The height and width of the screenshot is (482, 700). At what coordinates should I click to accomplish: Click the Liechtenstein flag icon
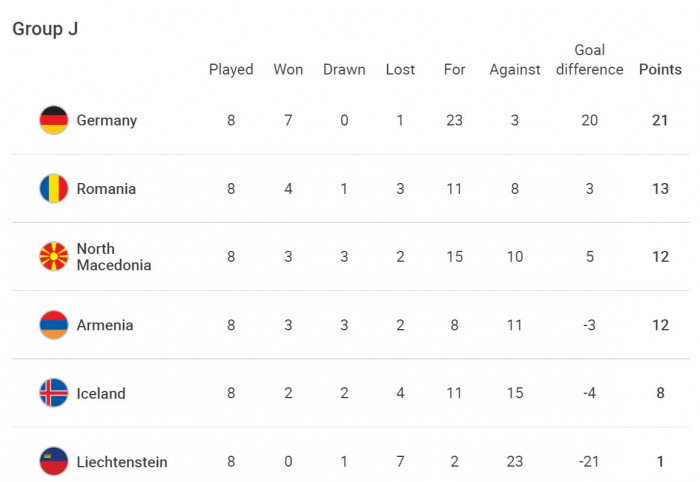point(54,461)
